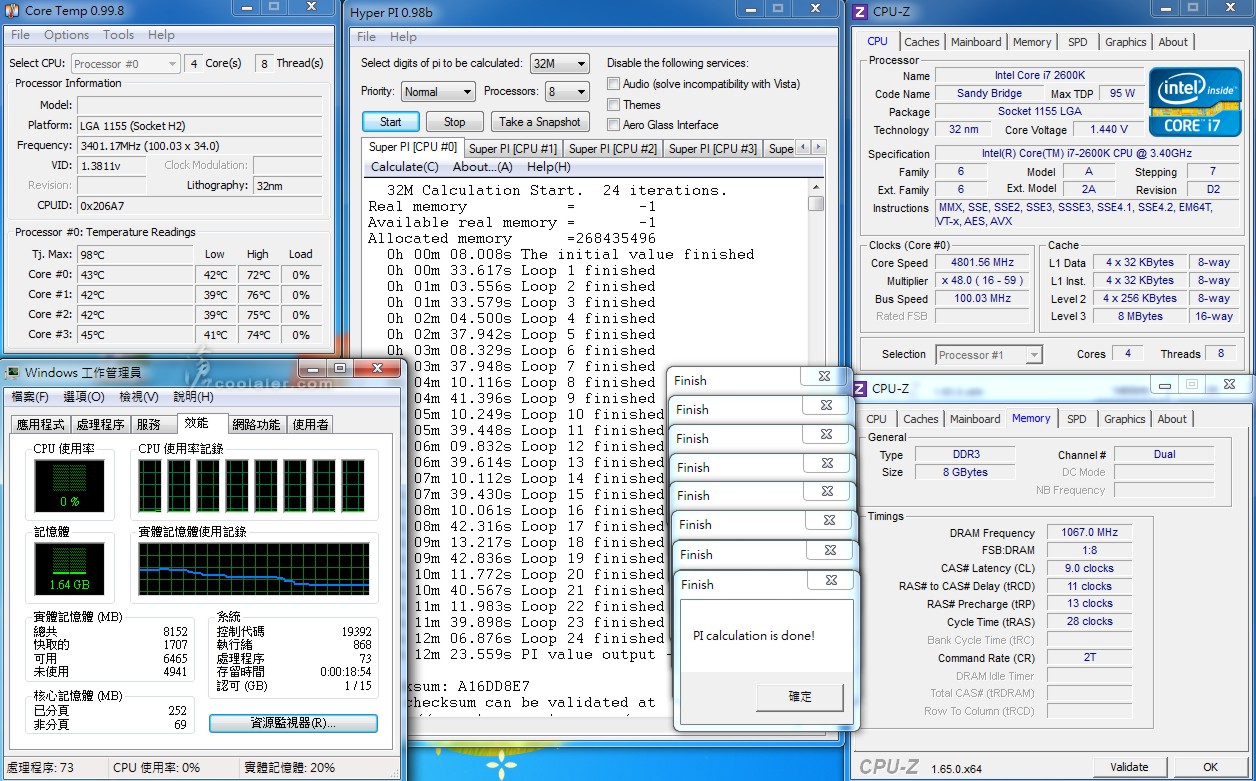1256x781 pixels.
Task: Open the Calculate(C) menu in Super PI
Action: 404,167
